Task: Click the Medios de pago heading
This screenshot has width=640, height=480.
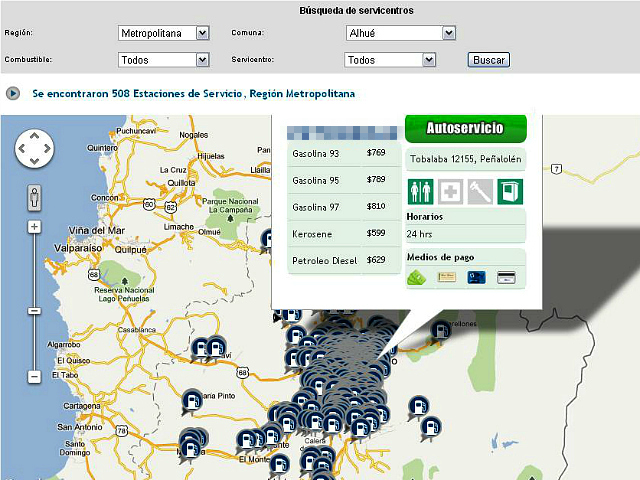Action: 440,257
